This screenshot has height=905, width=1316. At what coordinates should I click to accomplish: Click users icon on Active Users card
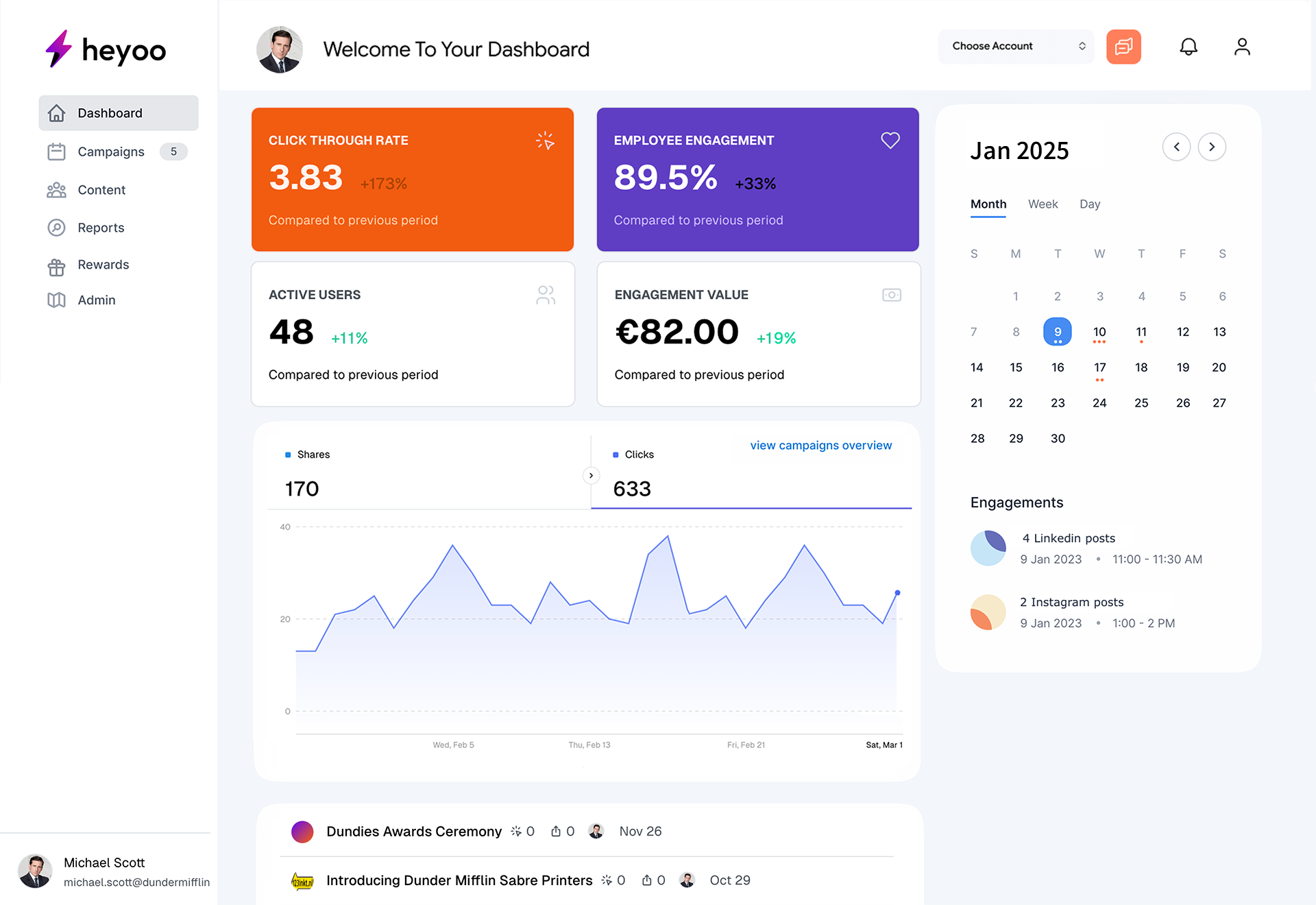546,295
